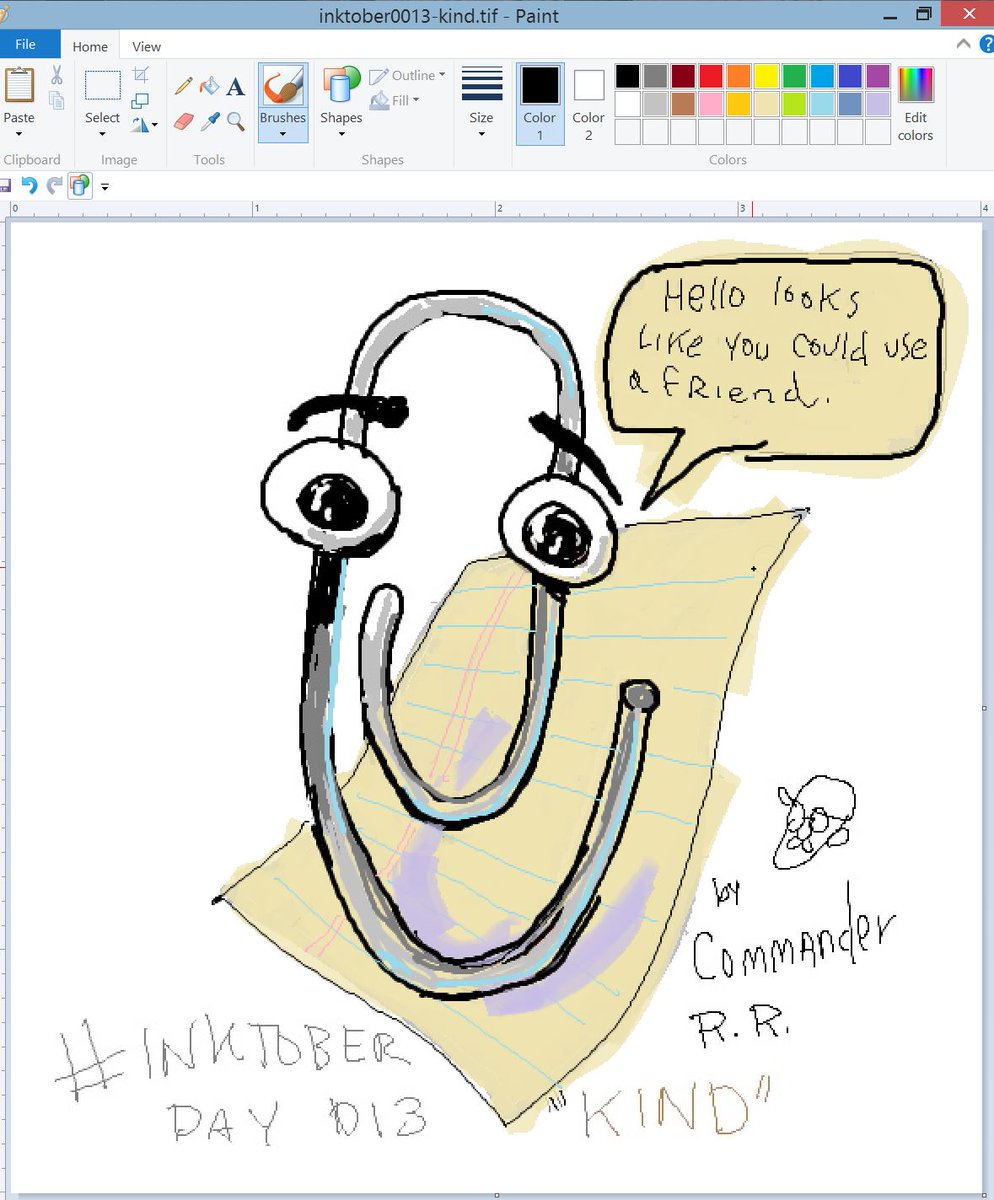The image size is (994, 1200).
Task: Pick the pink rose color swatch
Action: [x=711, y=104]
